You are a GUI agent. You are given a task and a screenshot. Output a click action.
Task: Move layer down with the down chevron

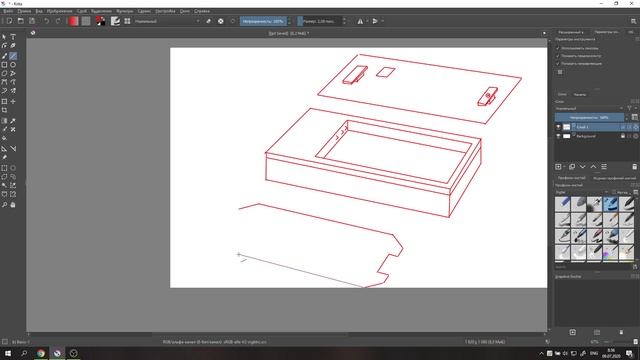coord(582,167)
